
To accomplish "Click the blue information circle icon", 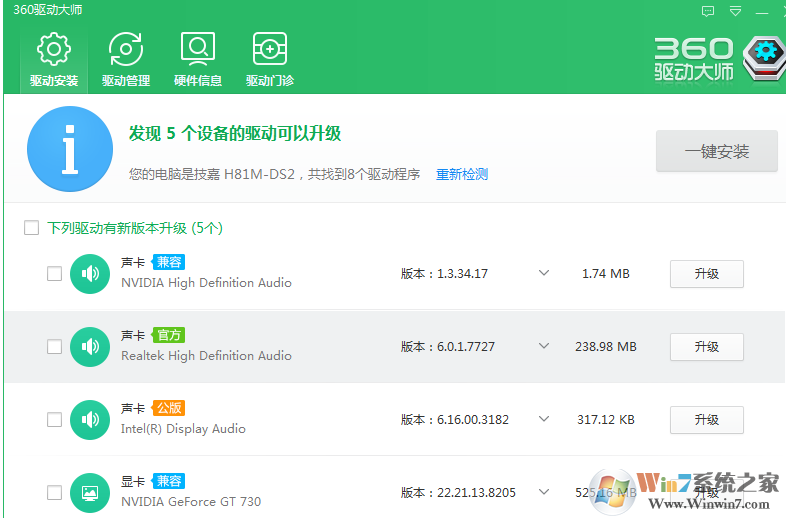I will [x=70, y=149].
